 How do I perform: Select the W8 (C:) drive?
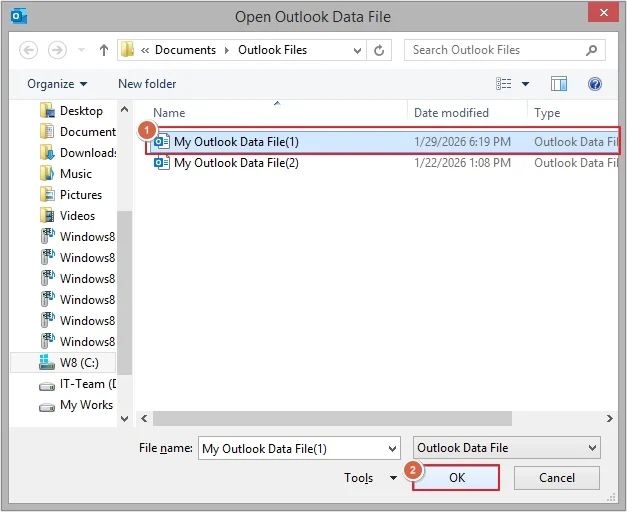coord(63,362)
